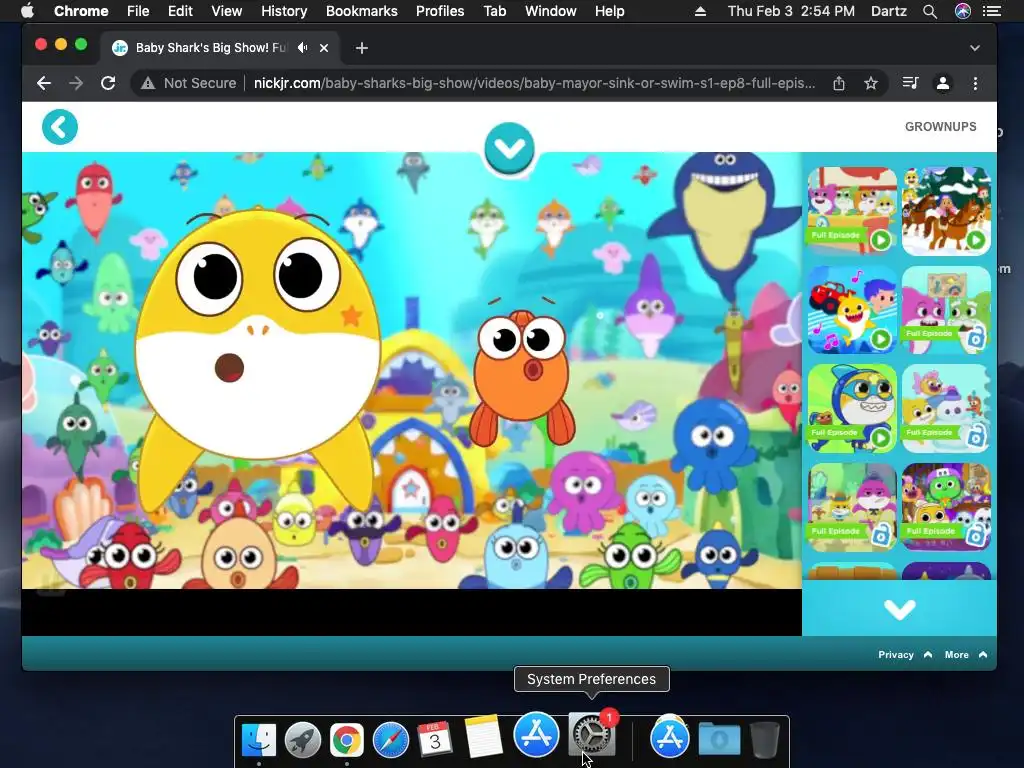Expand the More footer menu
Image resolution: width=1024 pixels, height=768 pixels.
click(x=965, y=654)
